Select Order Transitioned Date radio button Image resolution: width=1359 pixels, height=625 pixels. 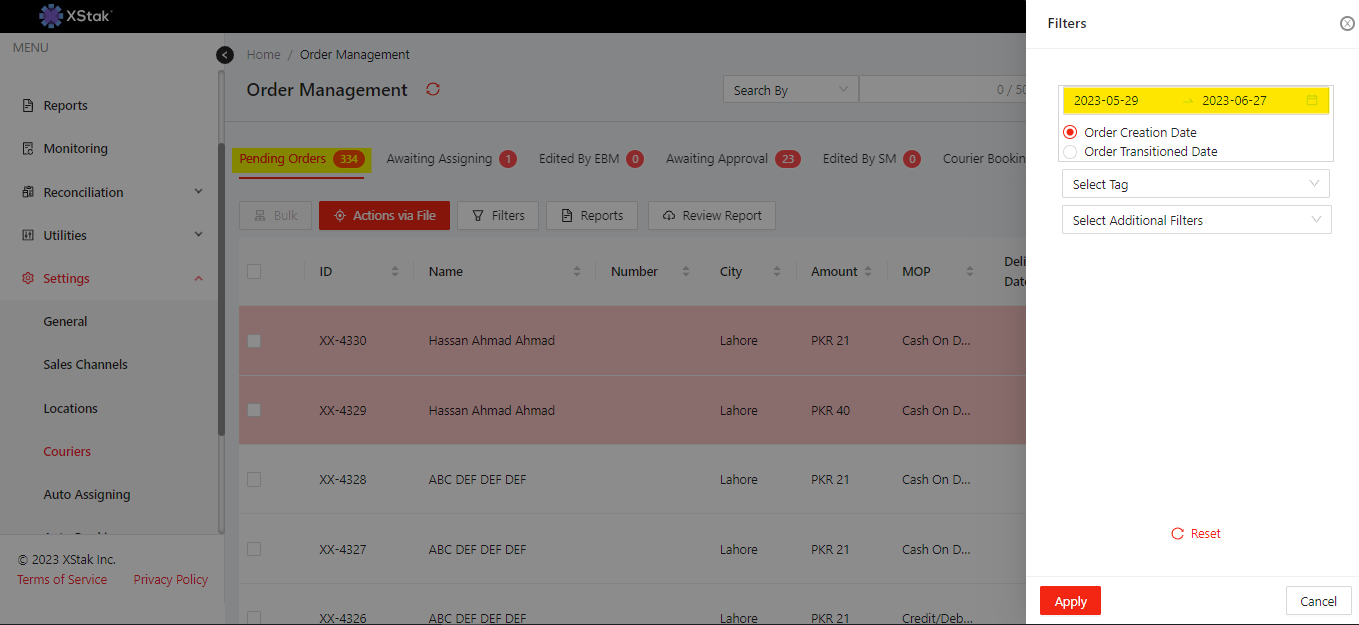pos(1070,152)
